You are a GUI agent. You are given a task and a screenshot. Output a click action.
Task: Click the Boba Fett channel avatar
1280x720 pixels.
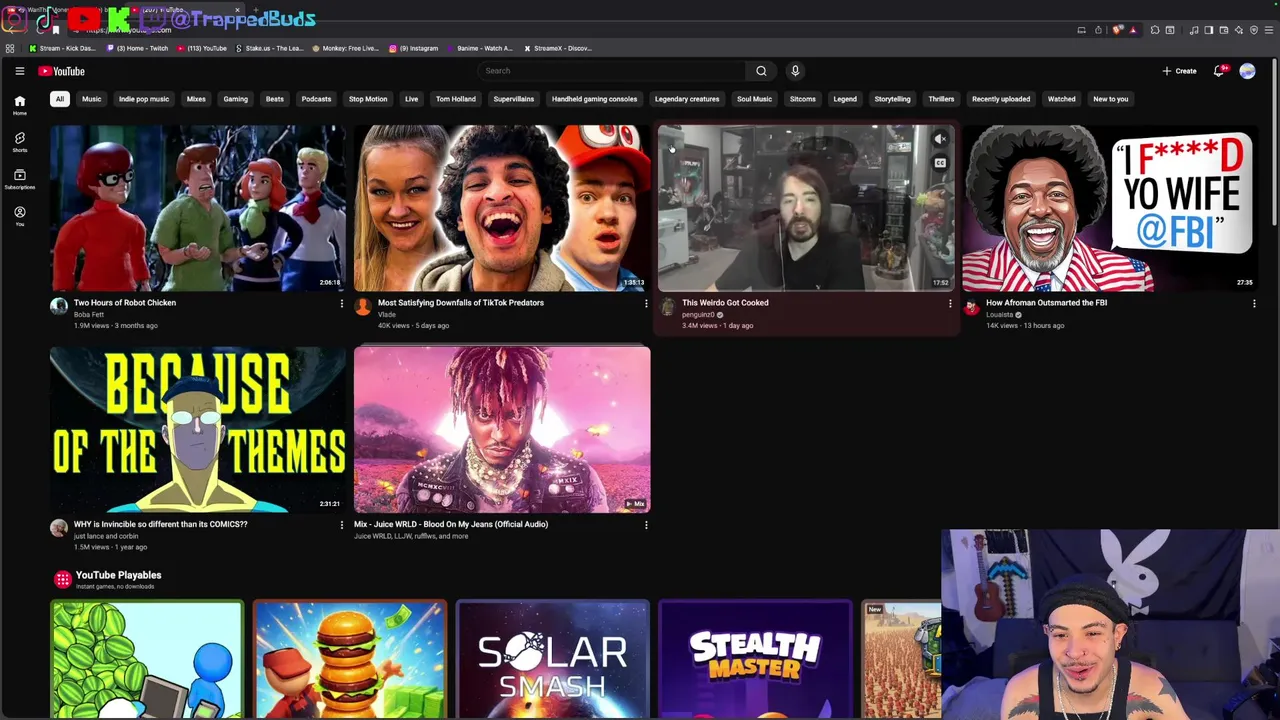pos(59,306)
